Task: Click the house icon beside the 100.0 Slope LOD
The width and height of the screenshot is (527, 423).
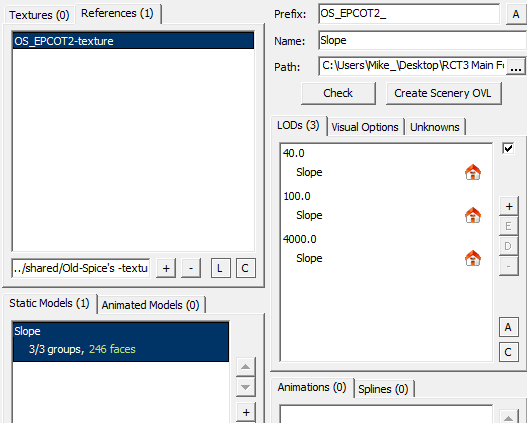Action: click(x=473, y=215)
